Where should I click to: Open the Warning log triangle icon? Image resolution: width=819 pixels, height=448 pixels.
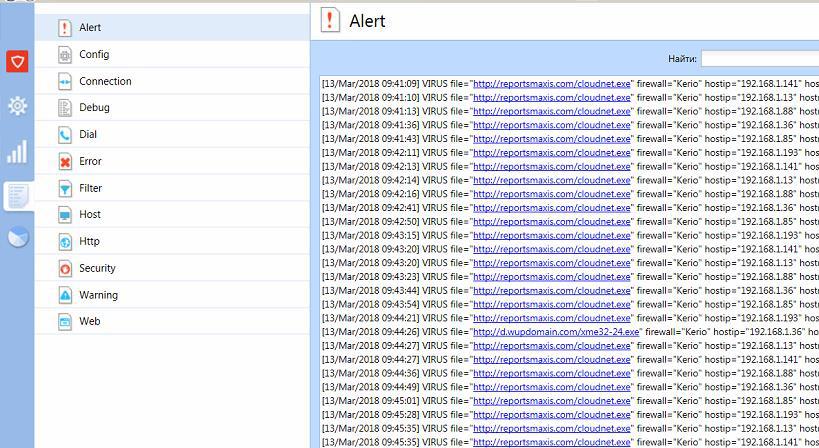click(x=65, y=296)
